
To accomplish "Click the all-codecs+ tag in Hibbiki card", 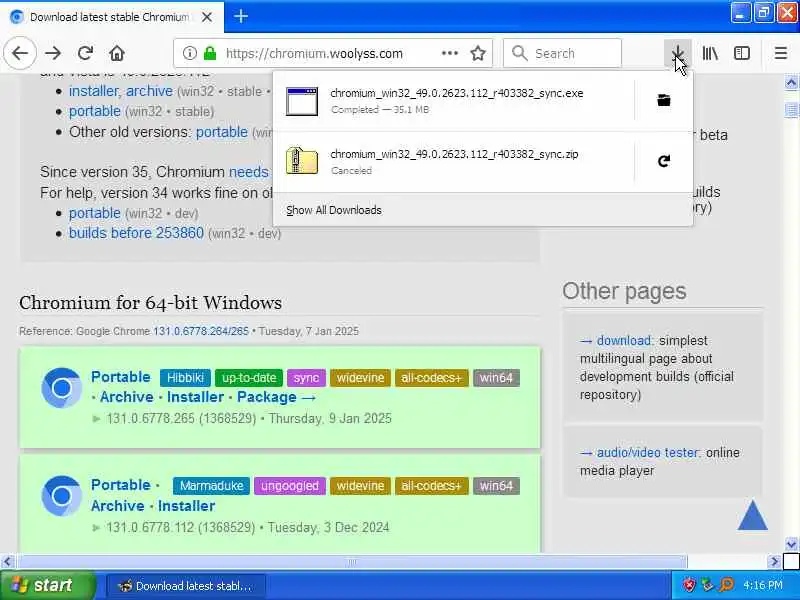I will [431, 378].
